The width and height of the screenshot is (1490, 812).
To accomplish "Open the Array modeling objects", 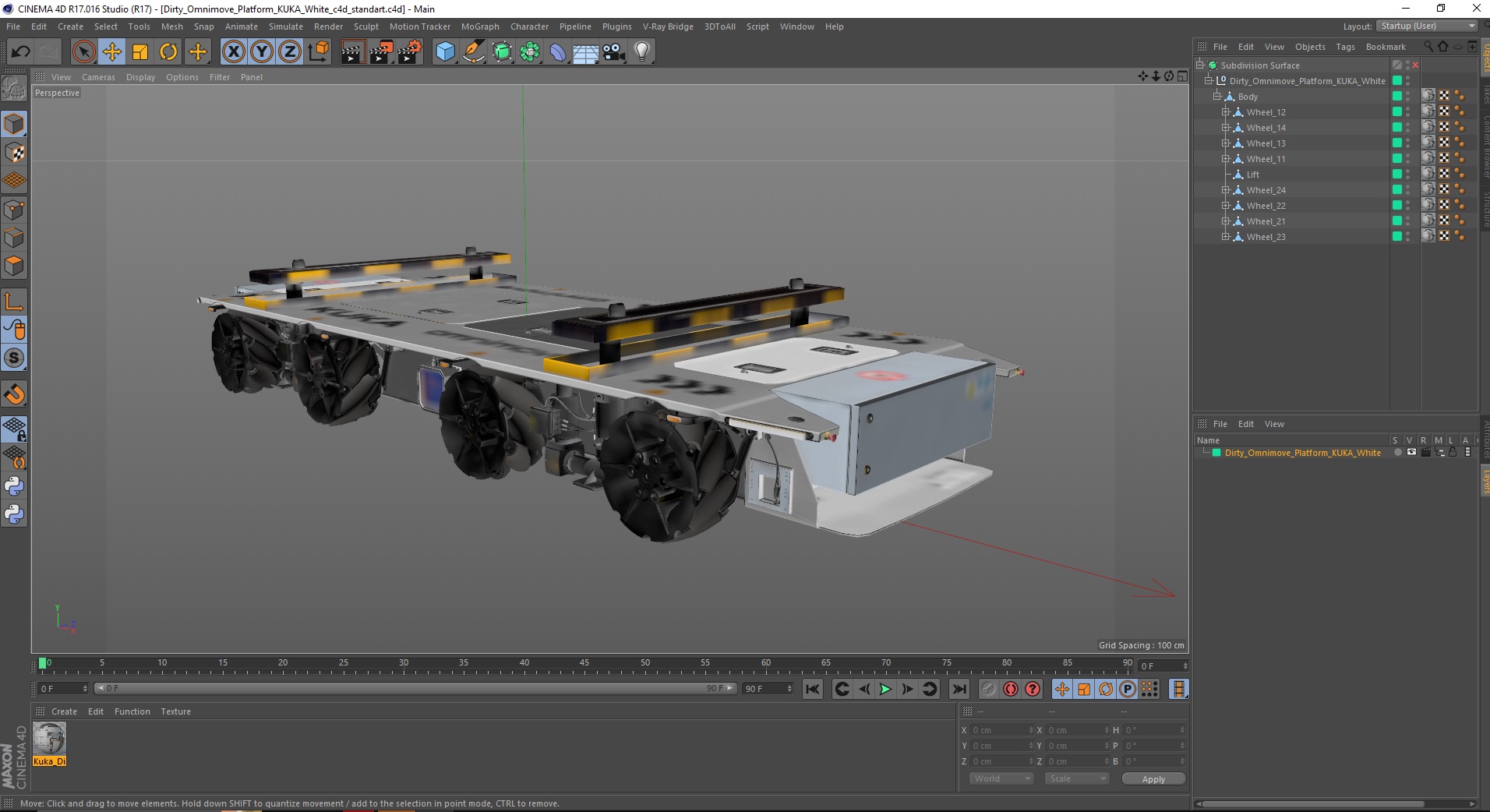I will (530, 51).
